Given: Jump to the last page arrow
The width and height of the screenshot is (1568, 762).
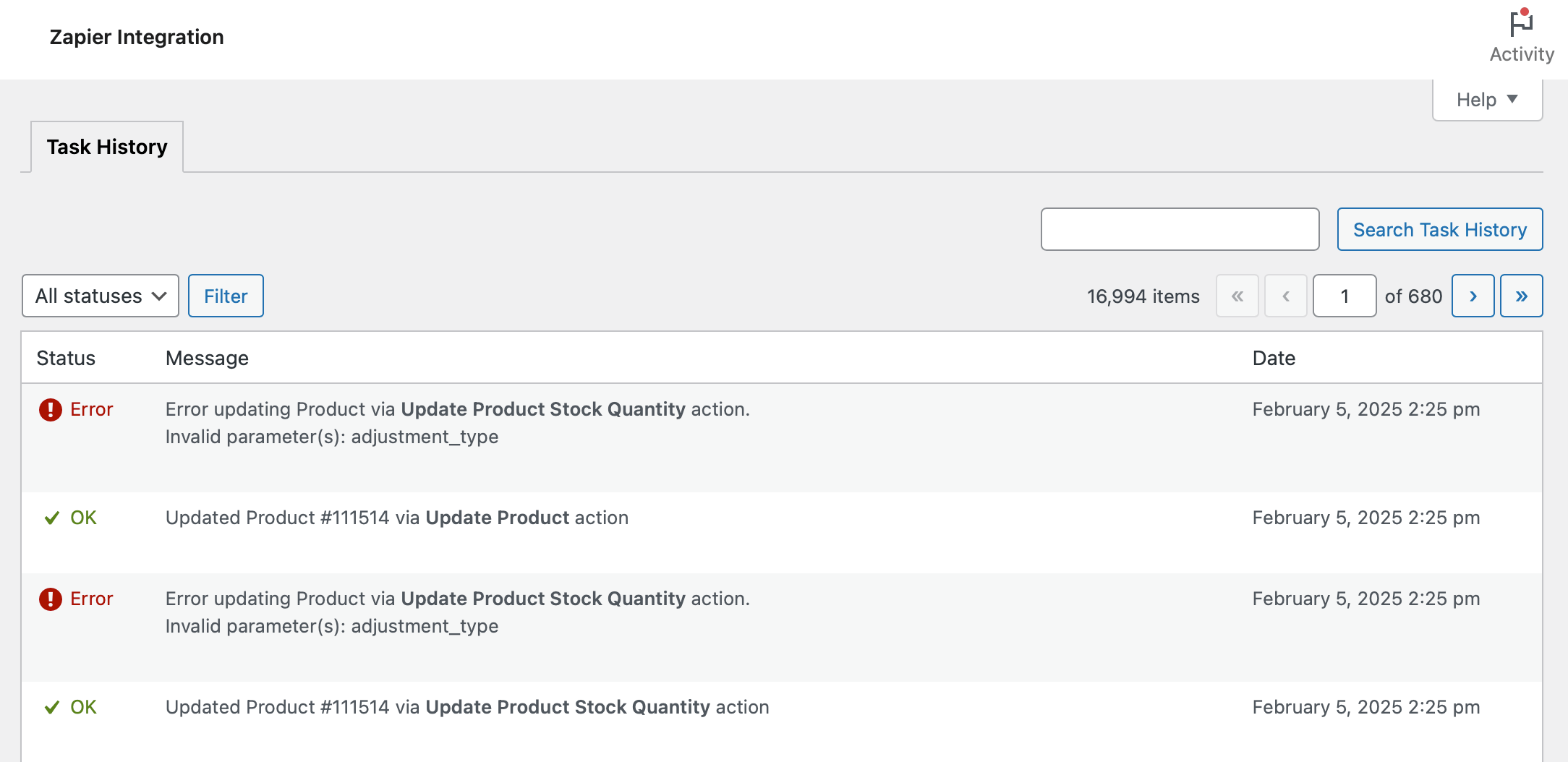Looking at the screenshot, I should coord(1521,296).
